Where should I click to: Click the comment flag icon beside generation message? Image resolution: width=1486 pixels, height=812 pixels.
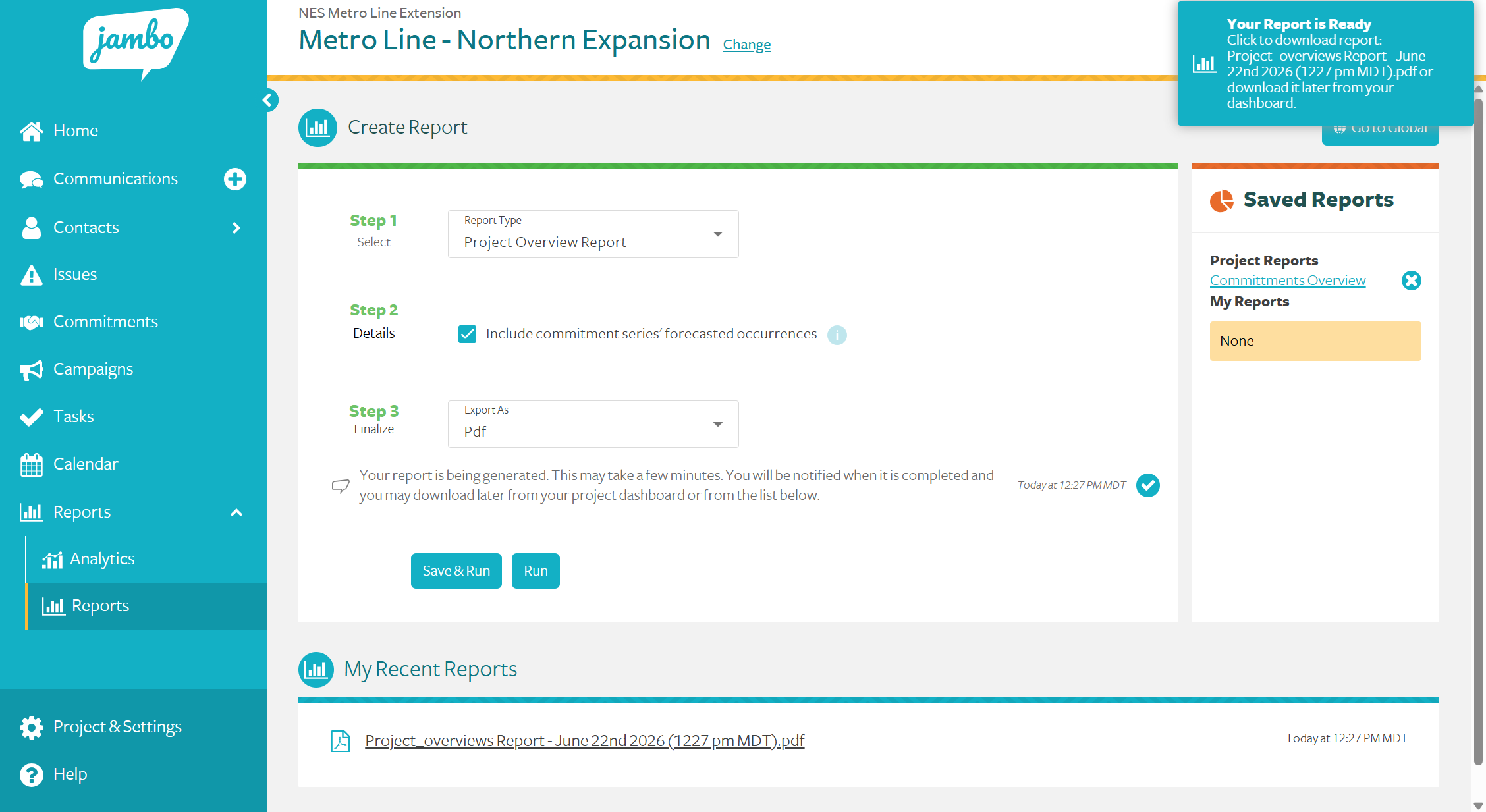341,486
